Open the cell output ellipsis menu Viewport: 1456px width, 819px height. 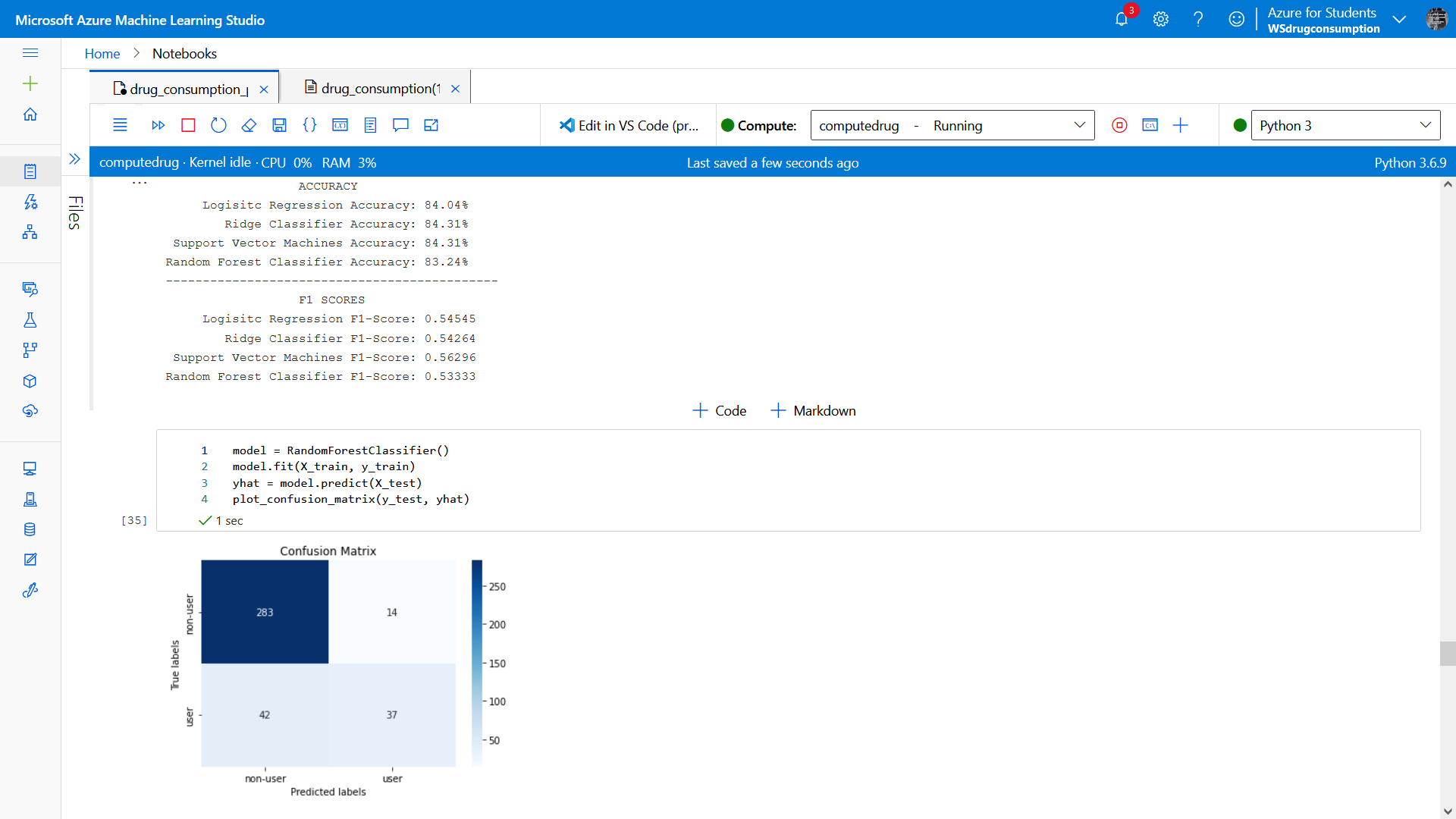point(140,183)
